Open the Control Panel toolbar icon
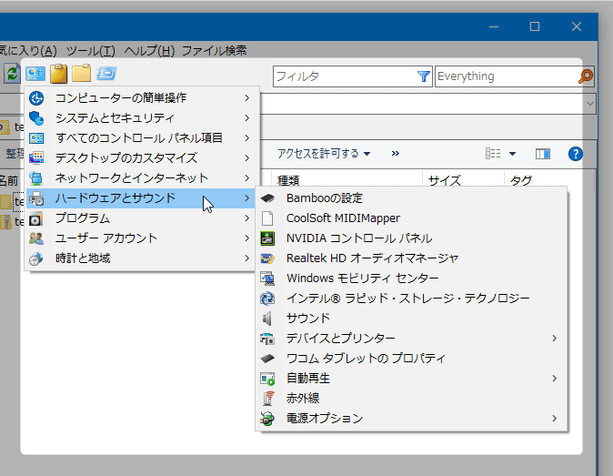Viewport: 613px width, 476px height. click(x=36, y=73)
